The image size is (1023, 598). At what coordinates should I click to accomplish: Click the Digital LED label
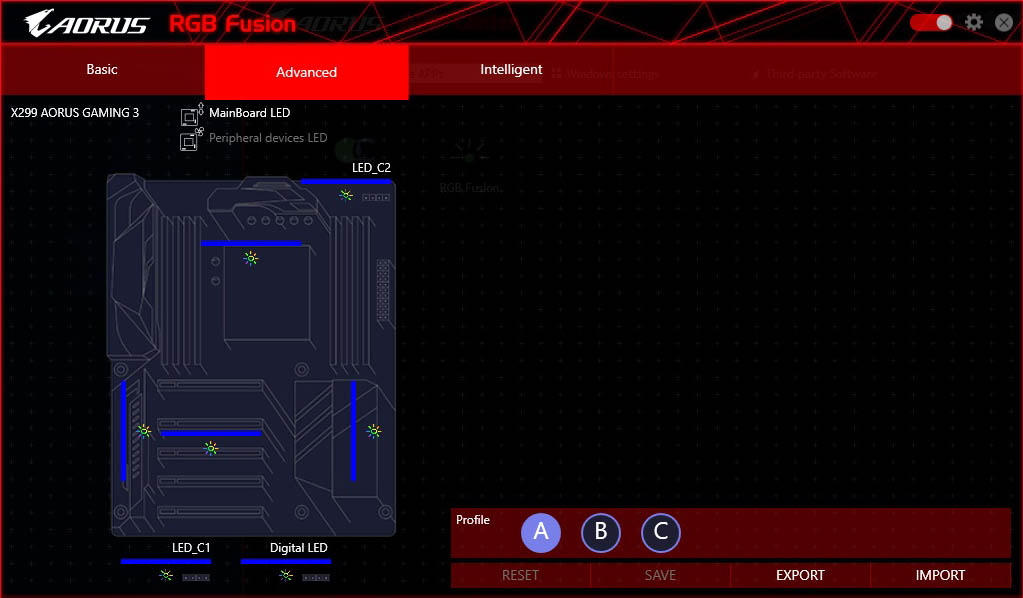click(x=299, y=548)
